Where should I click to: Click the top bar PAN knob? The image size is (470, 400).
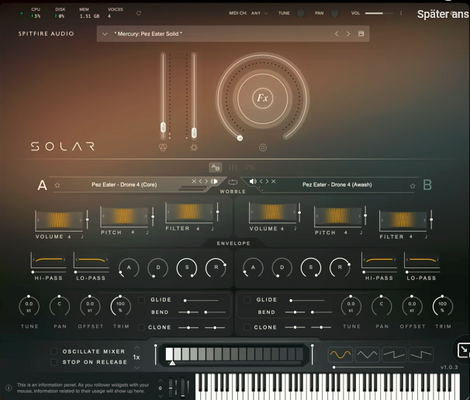335,13
